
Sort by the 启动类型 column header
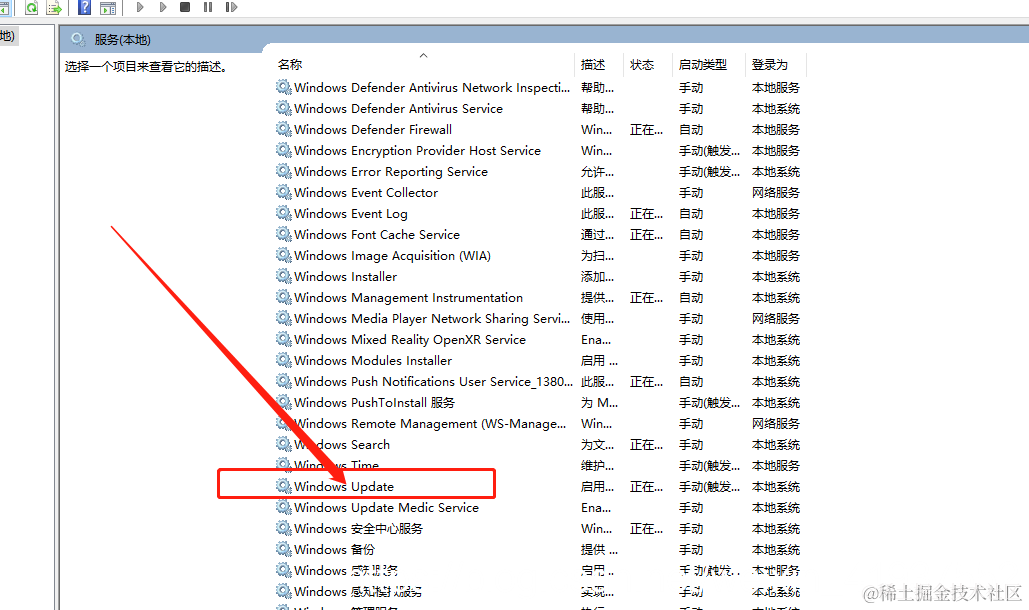[703, 64]
